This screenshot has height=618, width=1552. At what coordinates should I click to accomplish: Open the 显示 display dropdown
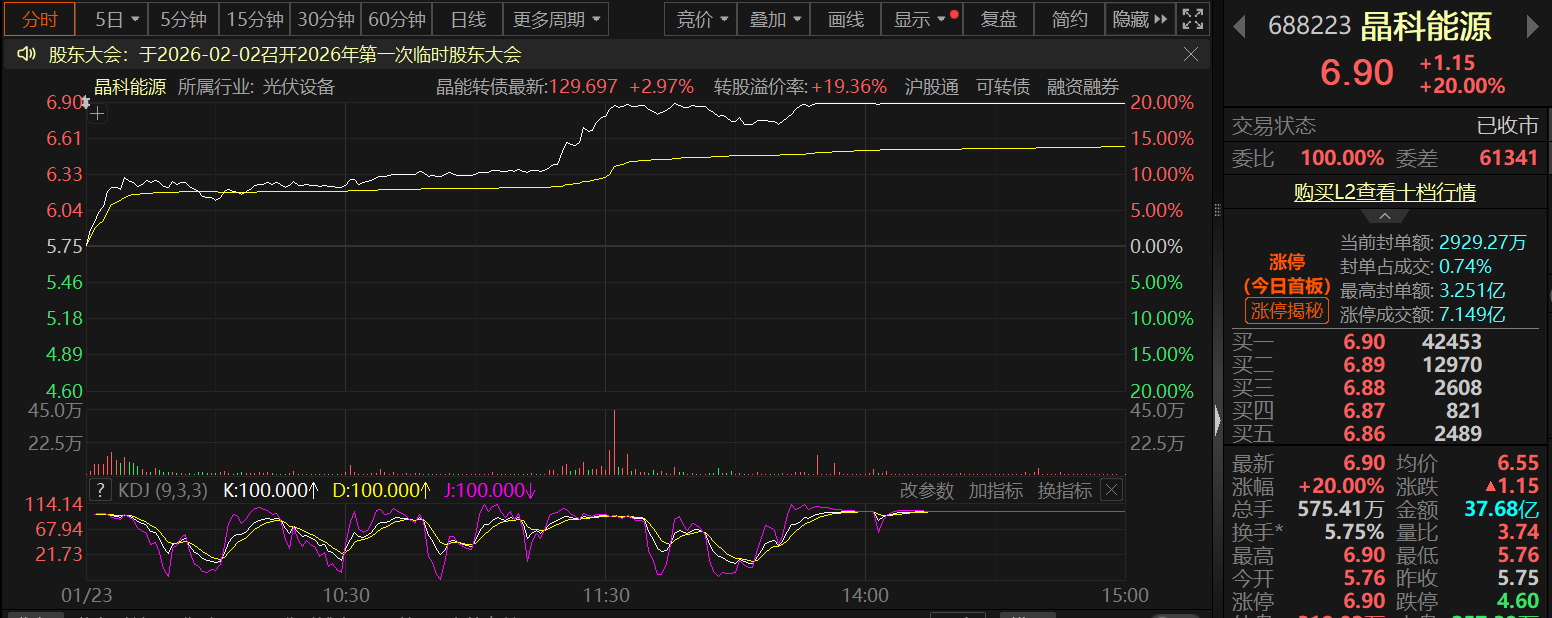[918, 19]
